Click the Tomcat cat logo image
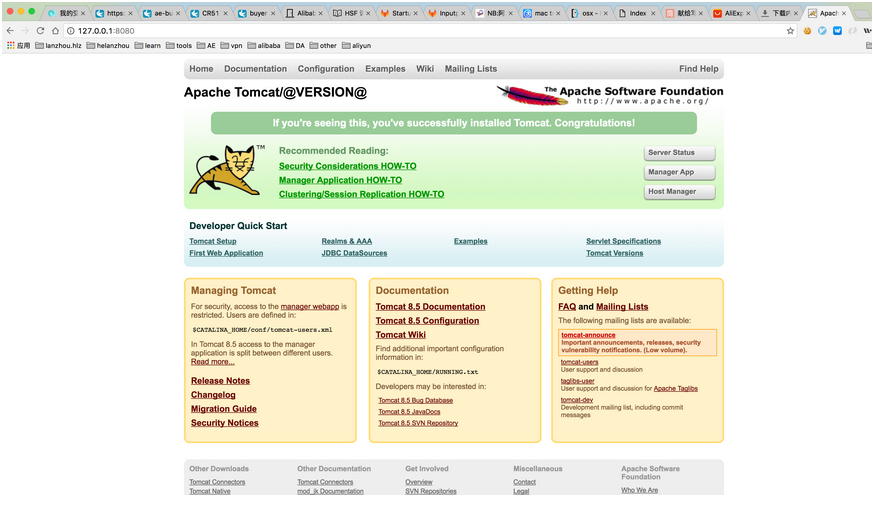This screenshot has width=873, height=506. 227,170
